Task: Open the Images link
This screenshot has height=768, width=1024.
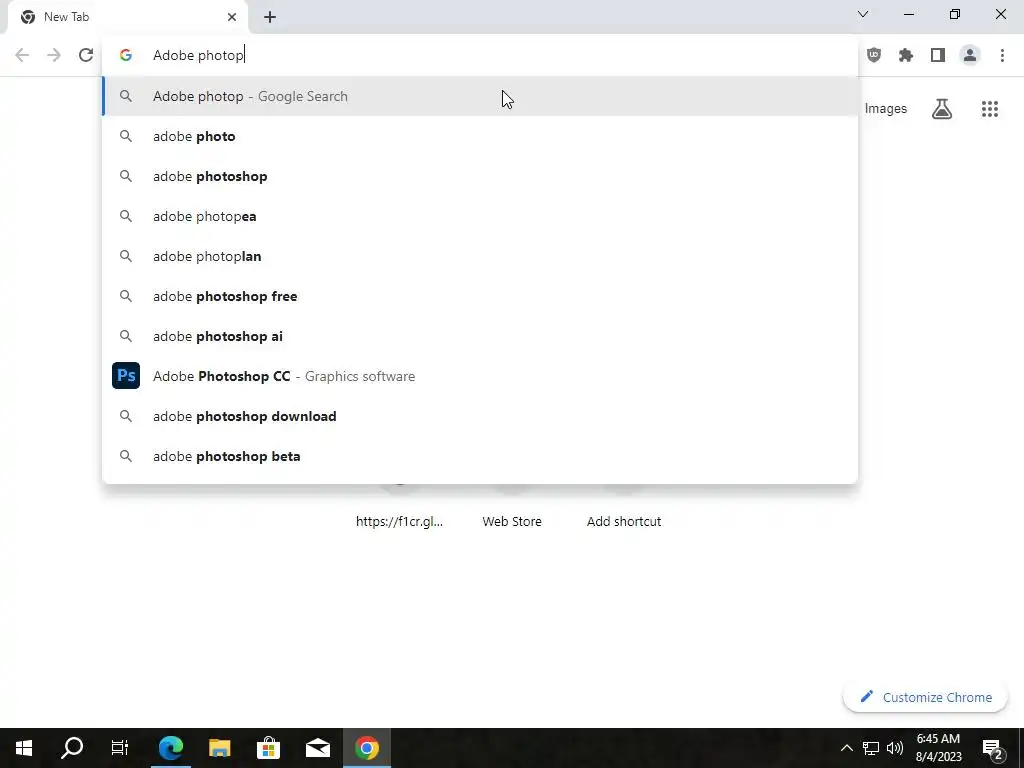Action: [x=886, y=108]
